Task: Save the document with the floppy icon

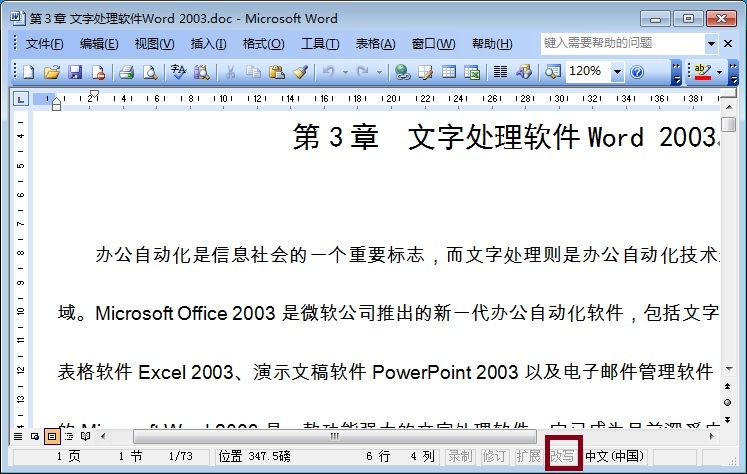Action: [x=75, y=72]
